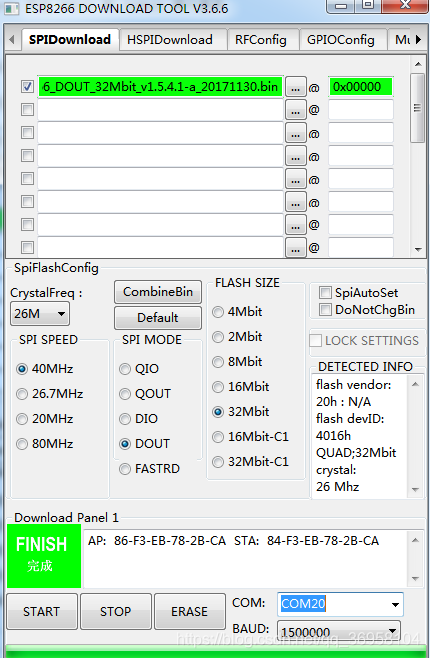Browse file for the fourth bin row
This screenshot has height=658, width=430.
[x=295, y=157]
